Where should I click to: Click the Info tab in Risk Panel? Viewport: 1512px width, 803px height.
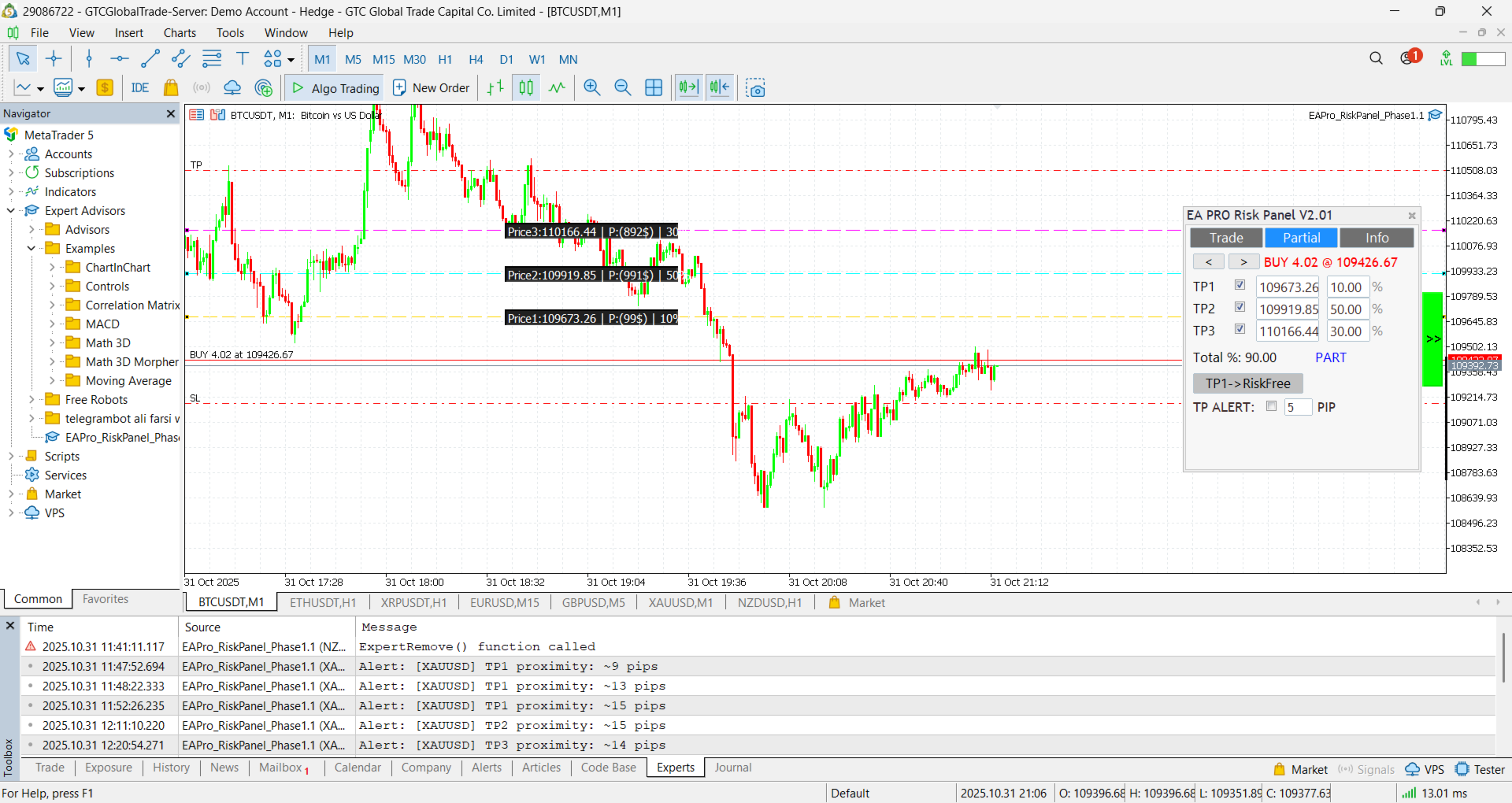point(1377,238)
